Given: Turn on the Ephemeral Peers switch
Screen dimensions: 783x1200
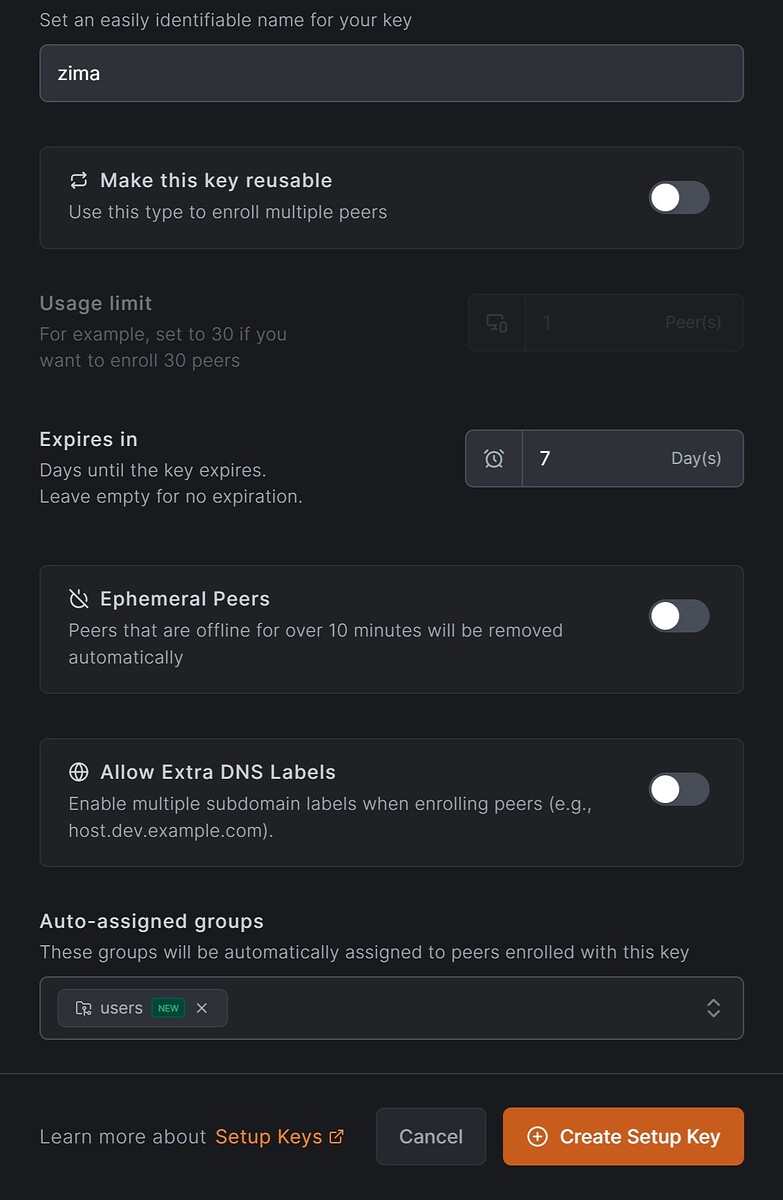Looking at the screenshot, I should click(x=678, y=616).
